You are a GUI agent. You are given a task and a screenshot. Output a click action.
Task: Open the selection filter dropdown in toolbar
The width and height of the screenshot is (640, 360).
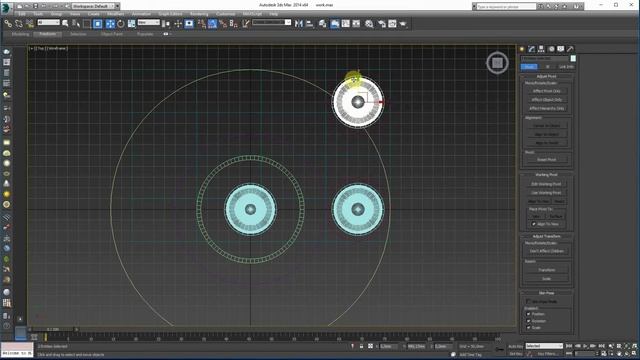click(x=48, y=22)
